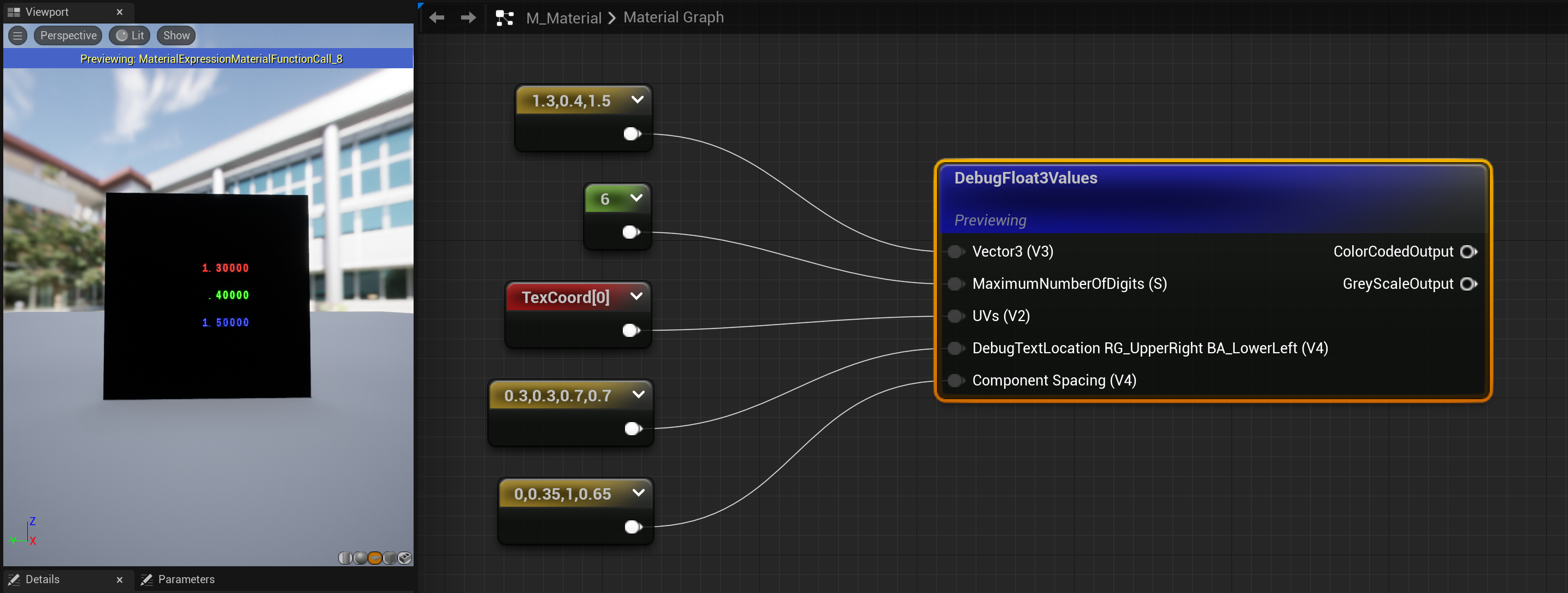Collapse the 0,0.35,1,0.65 node chevron
Image resolution: width=1568 pixels, height=593 pixels.
638,493
